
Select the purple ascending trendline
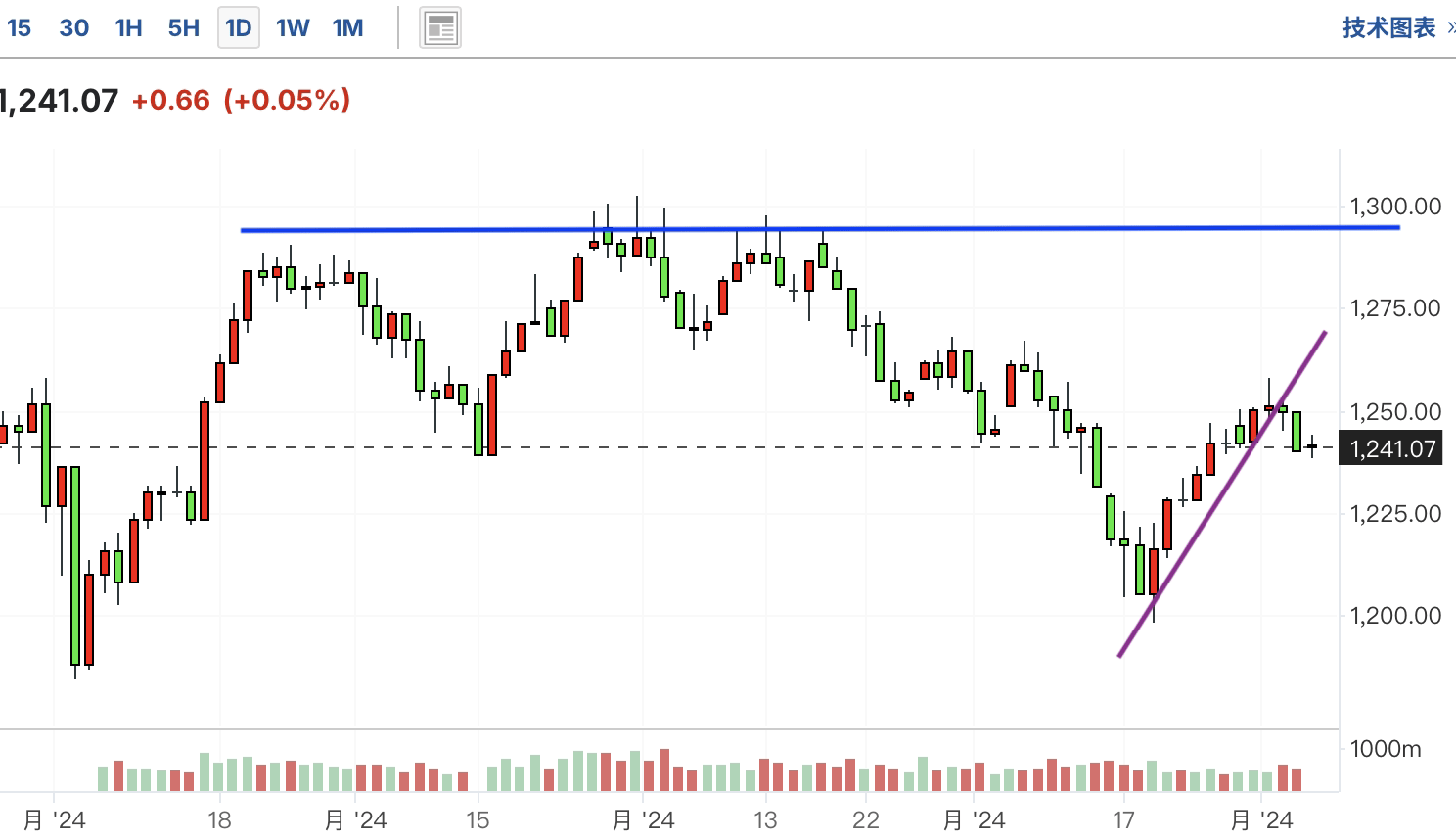coord(1222,494)
